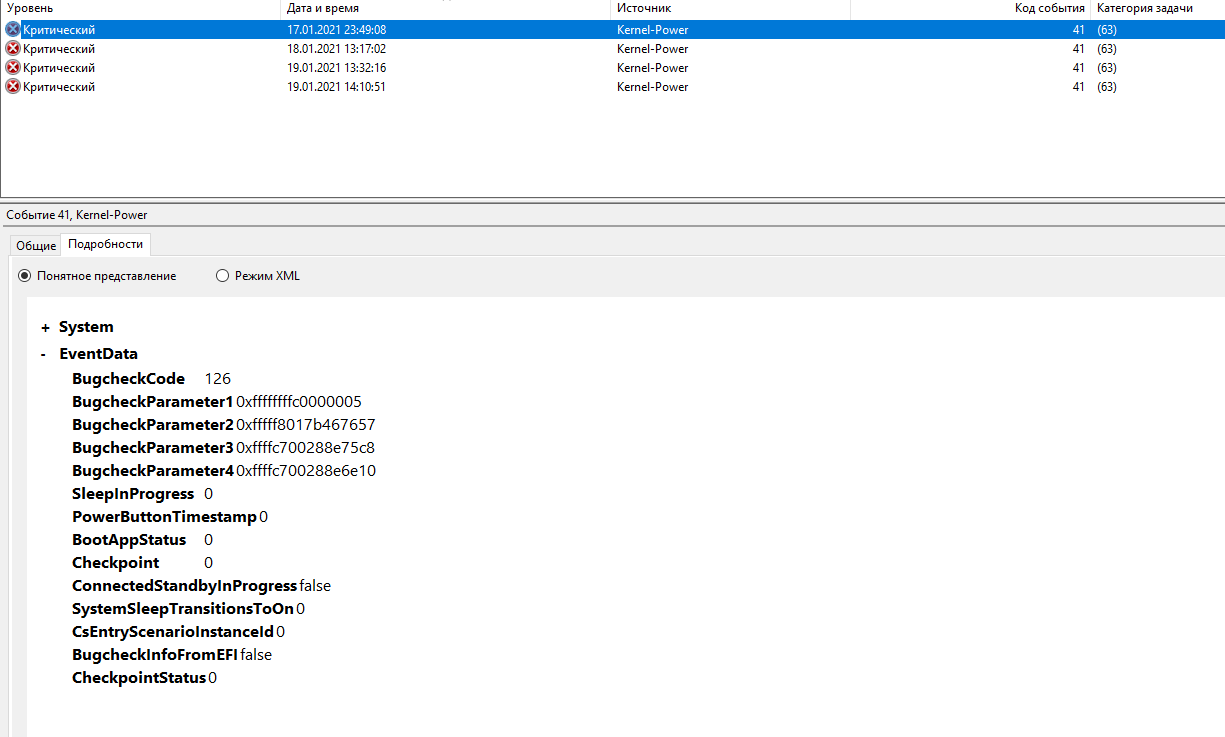Click the BugcheckCode label
Viewport: 1225px width, 737px height.
pyautogui.click(x=128, y=379)
